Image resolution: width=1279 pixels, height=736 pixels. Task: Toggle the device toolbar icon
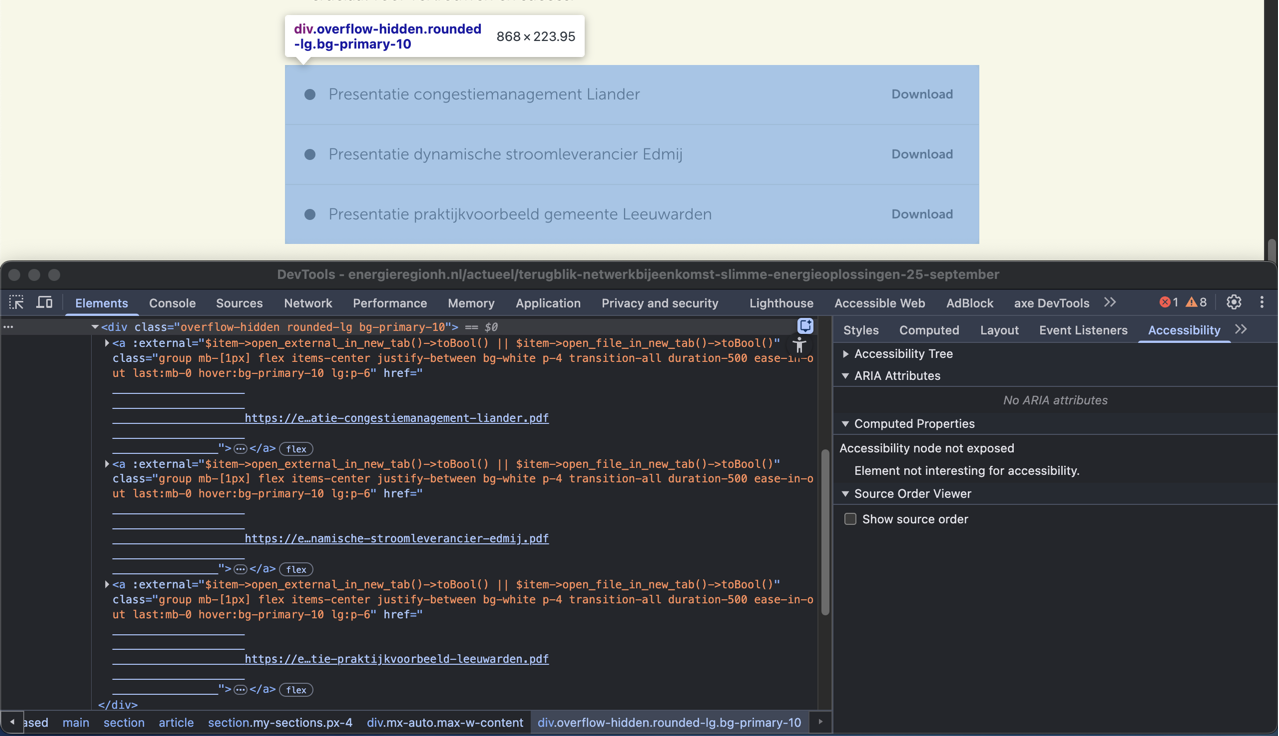45,302
